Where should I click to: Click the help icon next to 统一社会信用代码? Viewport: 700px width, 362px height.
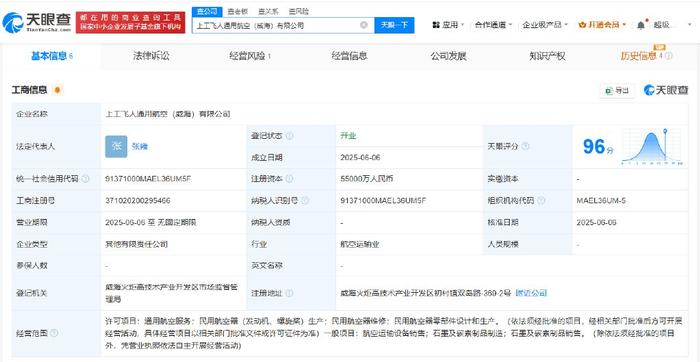(x=85, y=179)
